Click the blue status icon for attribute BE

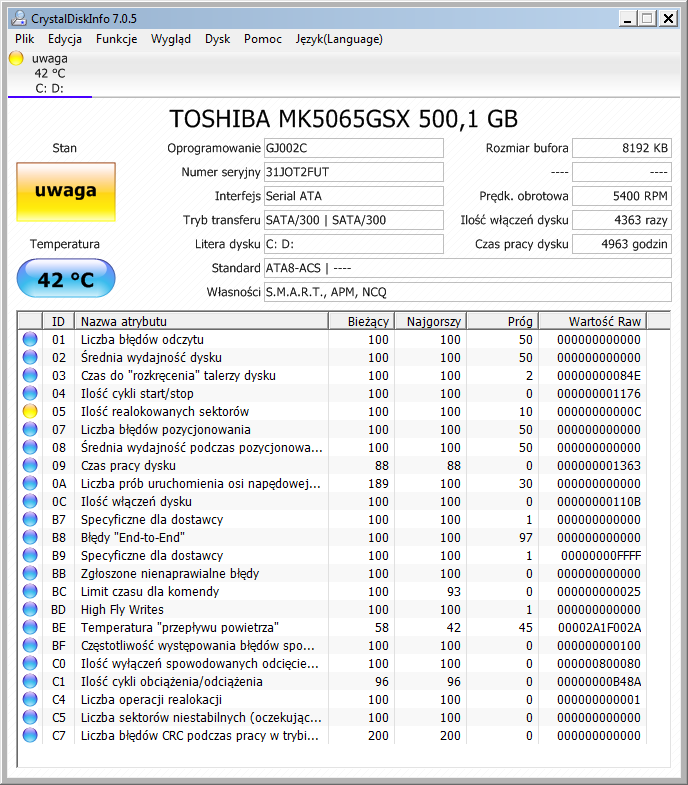[30, 627]
